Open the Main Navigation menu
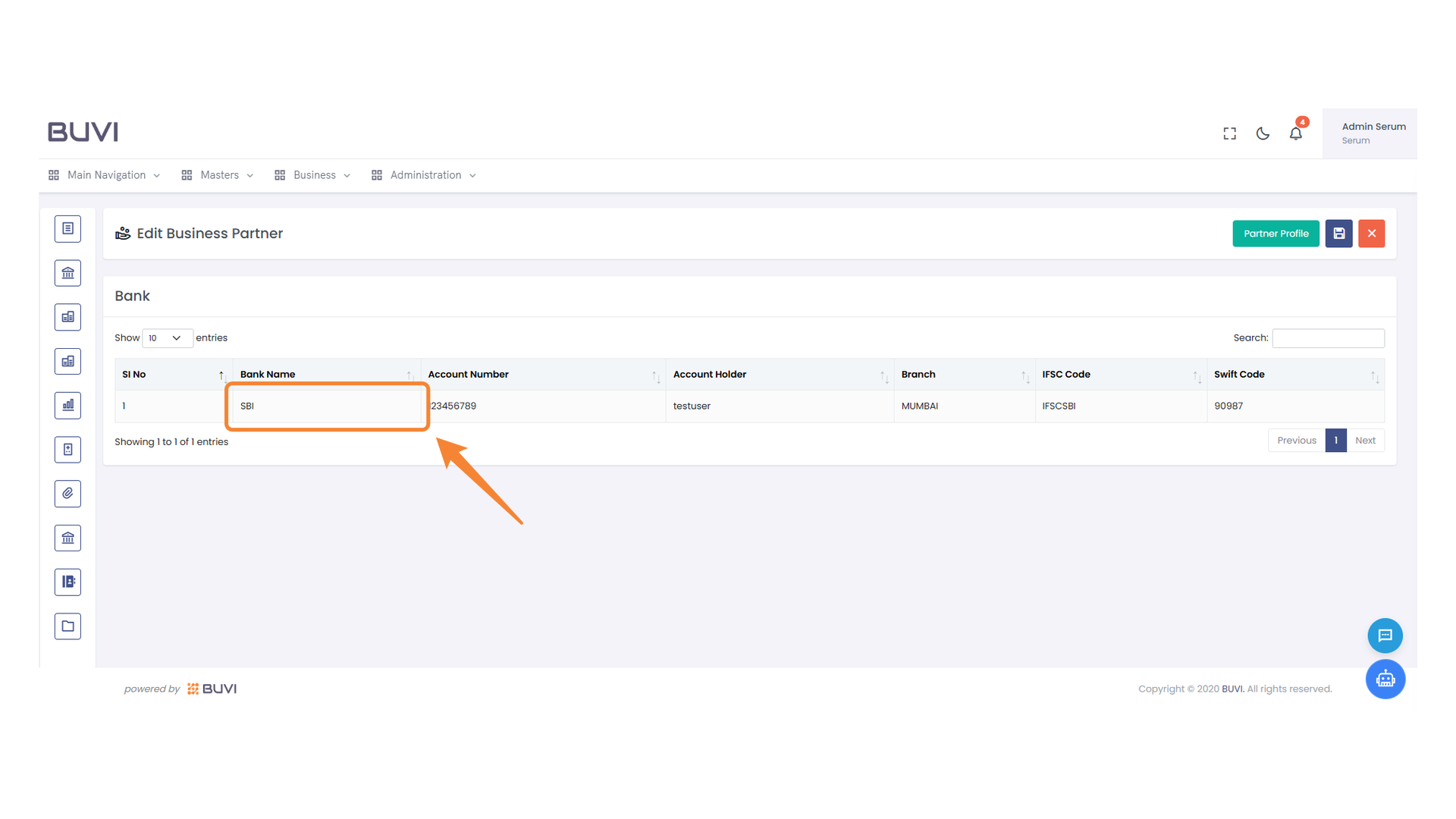Image resolution: width=1456 pixels, height=819 pixels. 105,175
